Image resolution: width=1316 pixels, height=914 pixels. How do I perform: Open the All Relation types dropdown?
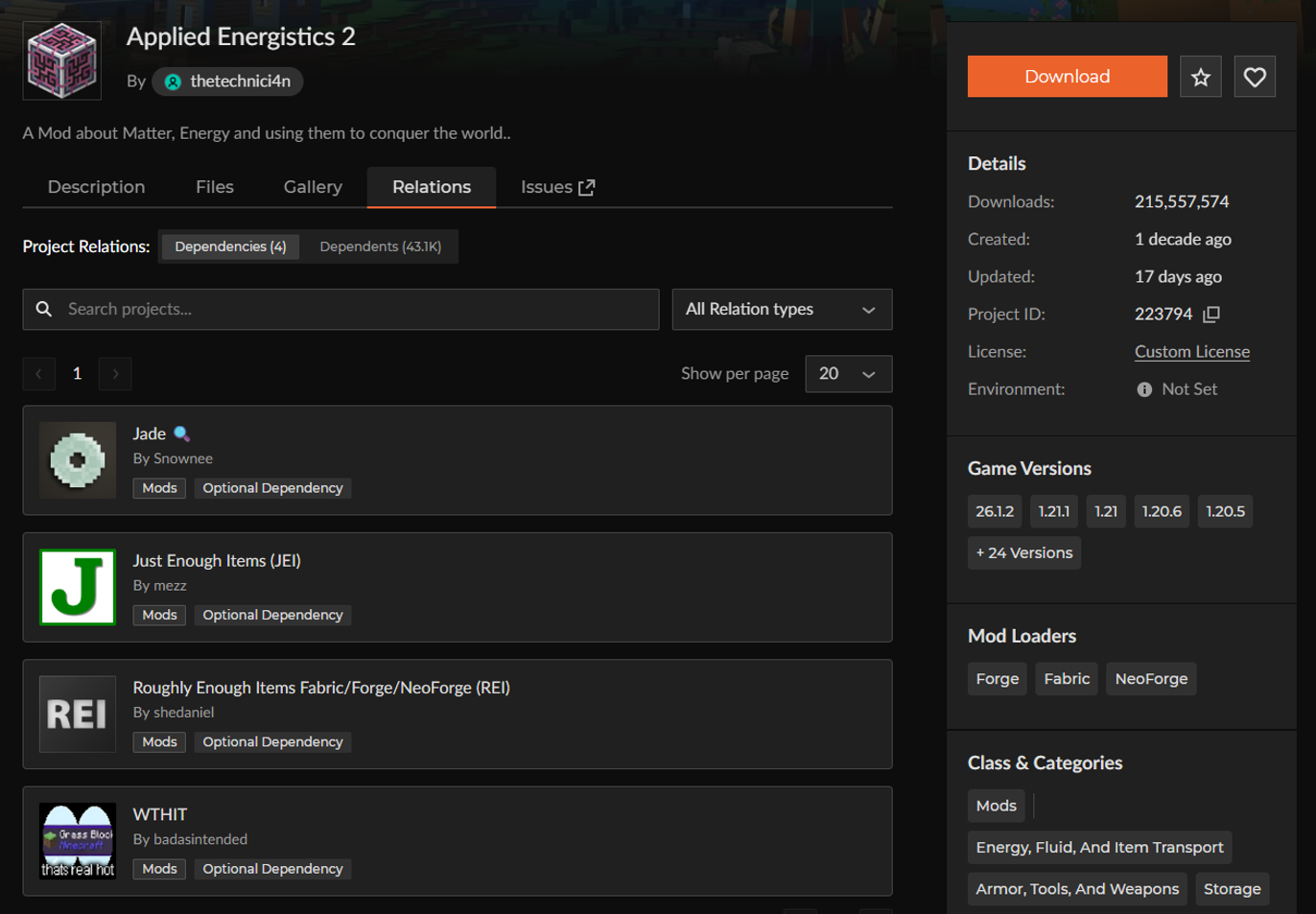point(782,309)
